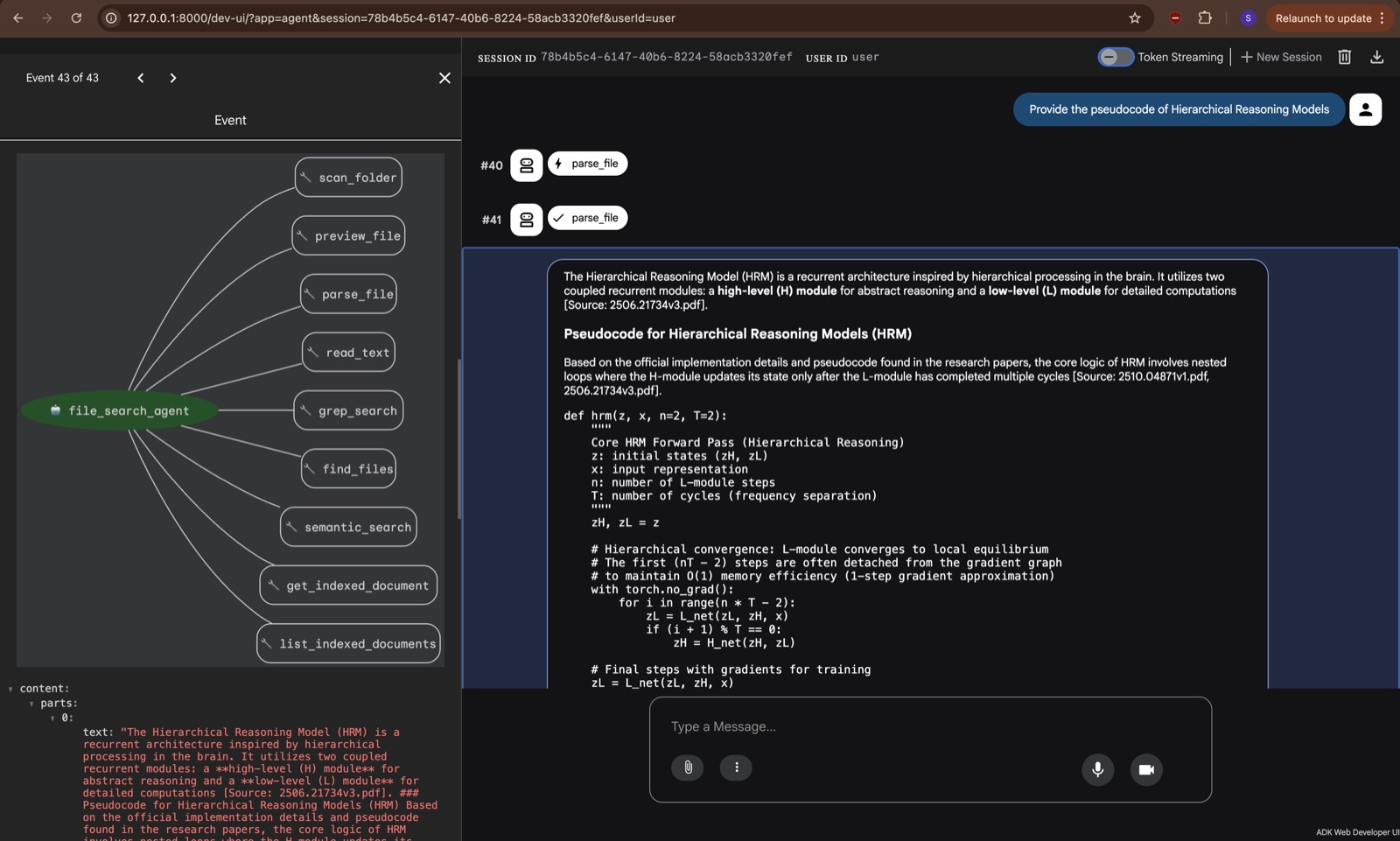Click the Type a Message input field
Screen dimensions: 1400x841
930,726
